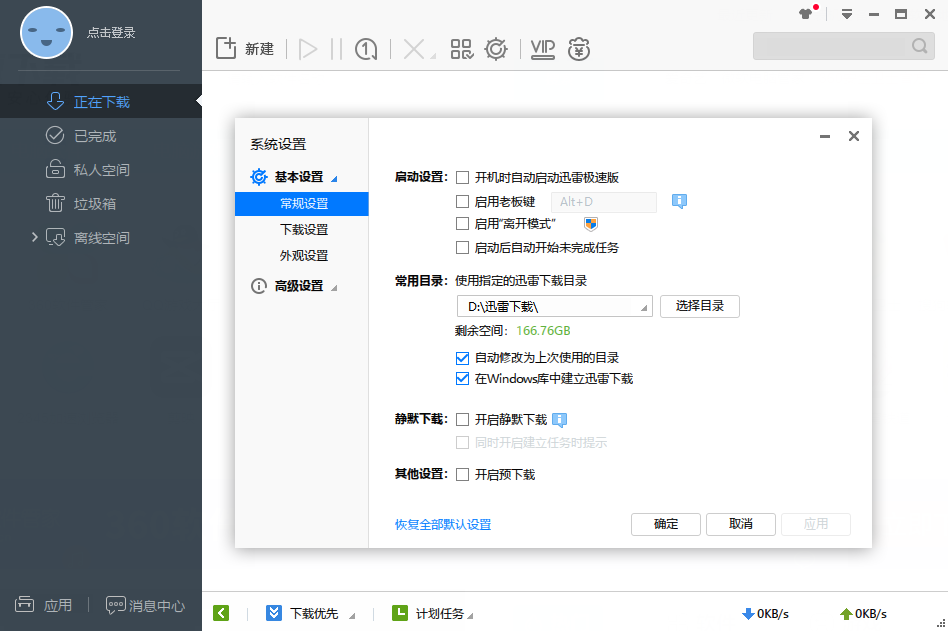Open 消息中心 at the bottom left

click(x=146, y=605)
